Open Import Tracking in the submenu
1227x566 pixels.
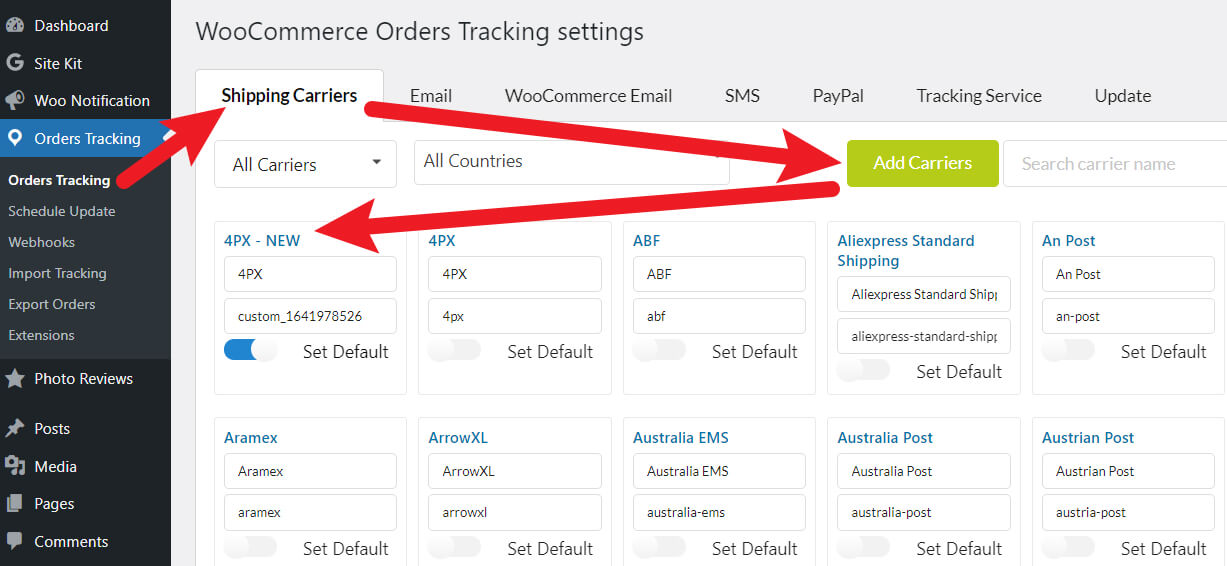(57, 273)
